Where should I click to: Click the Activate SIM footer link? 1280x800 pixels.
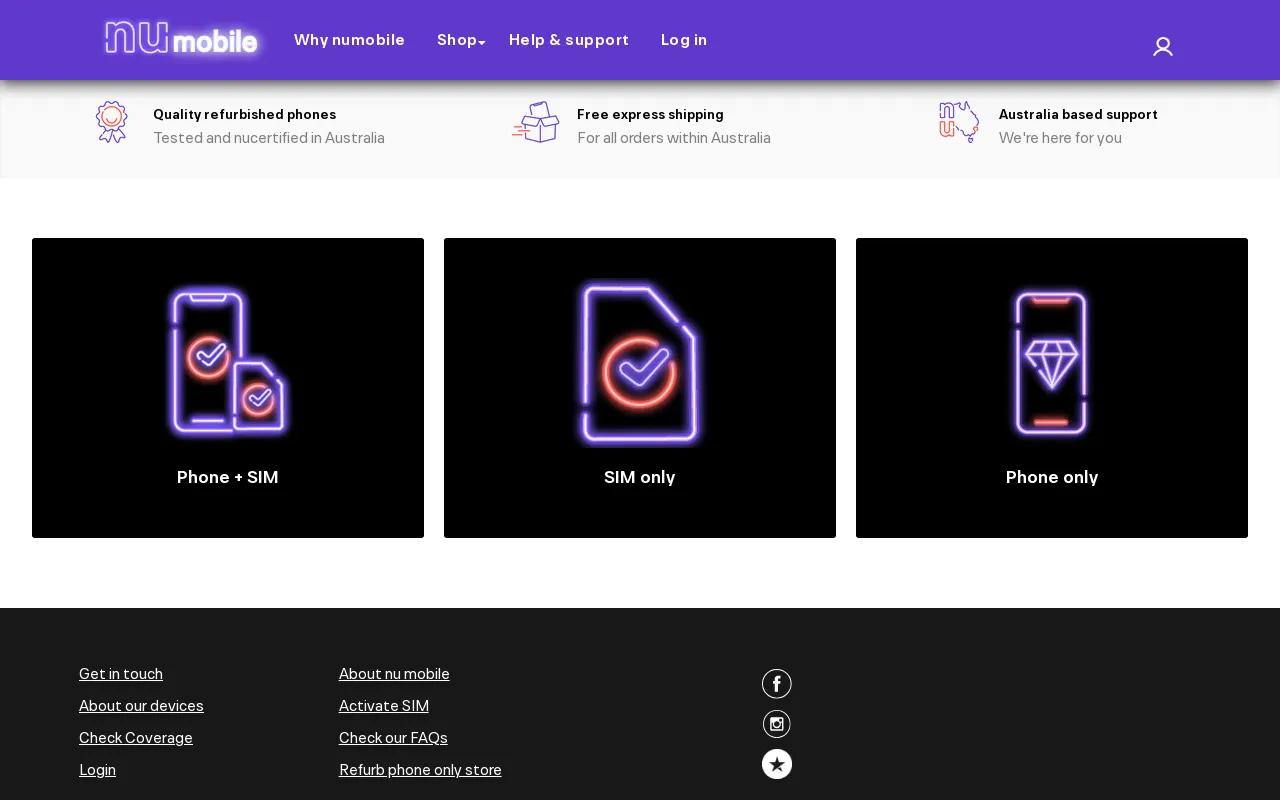[x=384, y=706]
